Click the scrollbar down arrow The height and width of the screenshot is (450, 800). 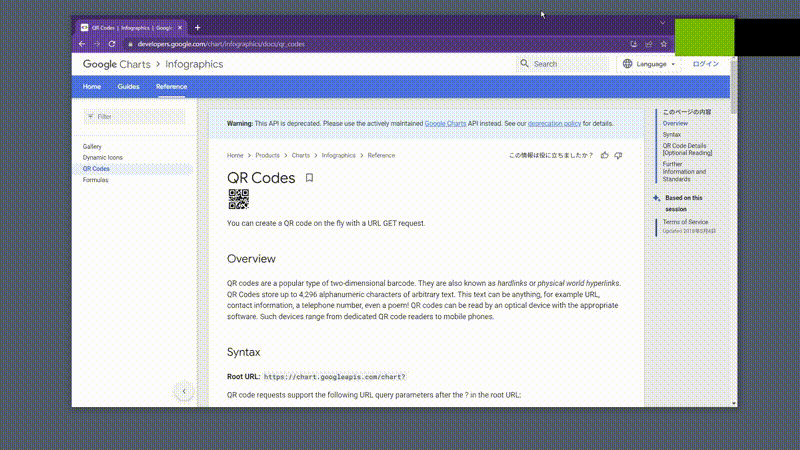tap(734, 404)
